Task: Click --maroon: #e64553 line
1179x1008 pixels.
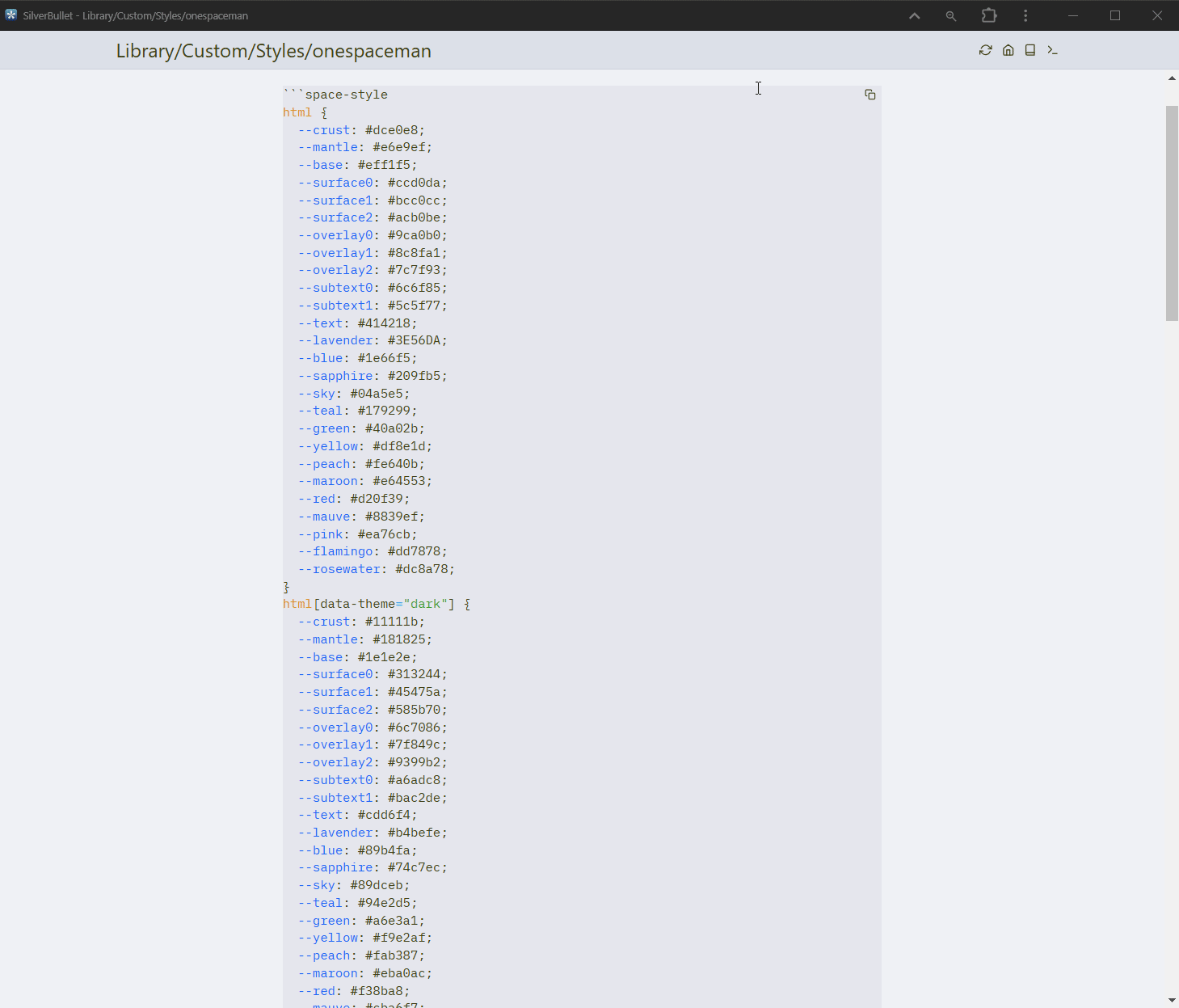Action: click(x=365, y=481)
